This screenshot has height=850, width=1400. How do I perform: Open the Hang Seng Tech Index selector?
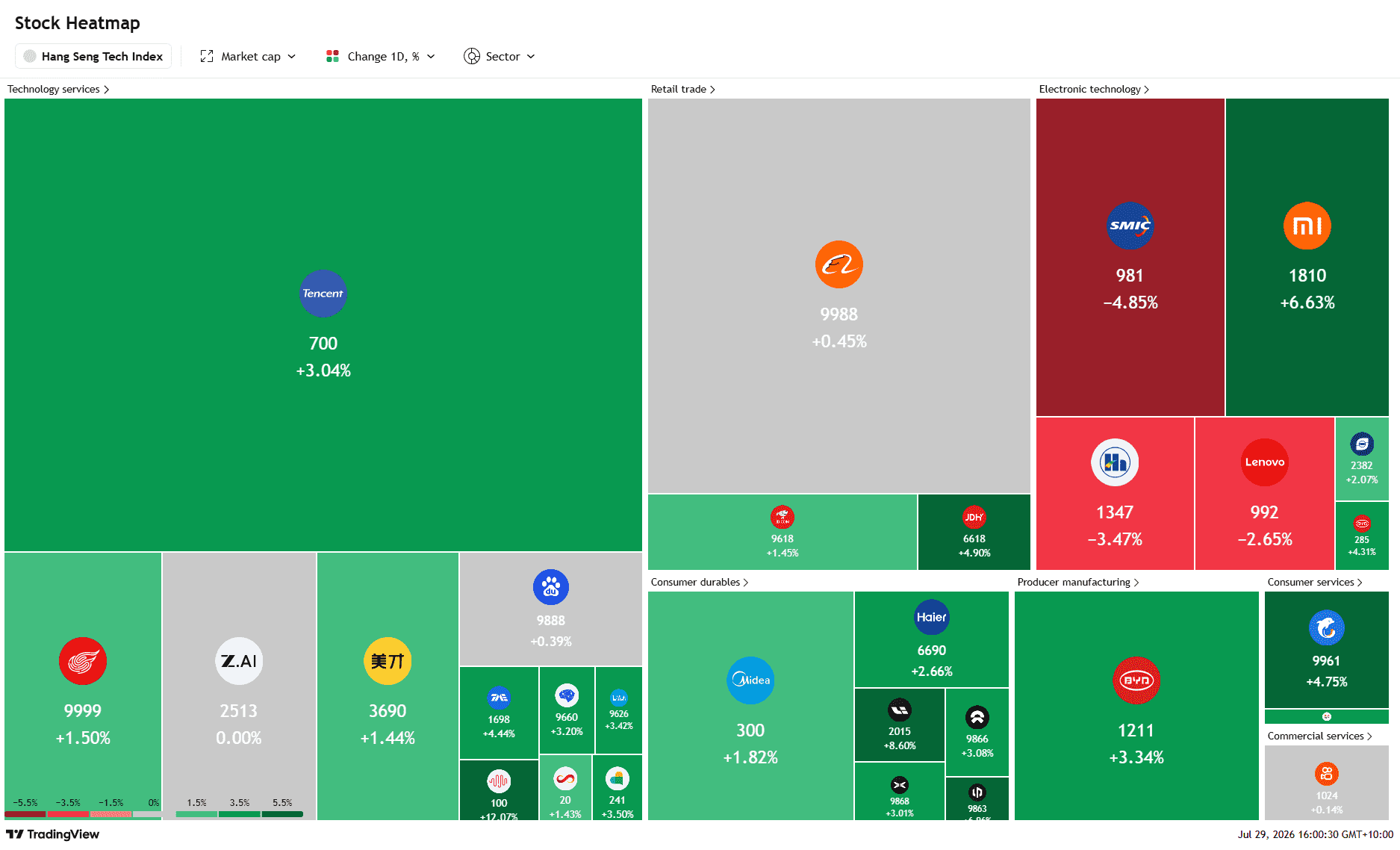pos(93,57)
